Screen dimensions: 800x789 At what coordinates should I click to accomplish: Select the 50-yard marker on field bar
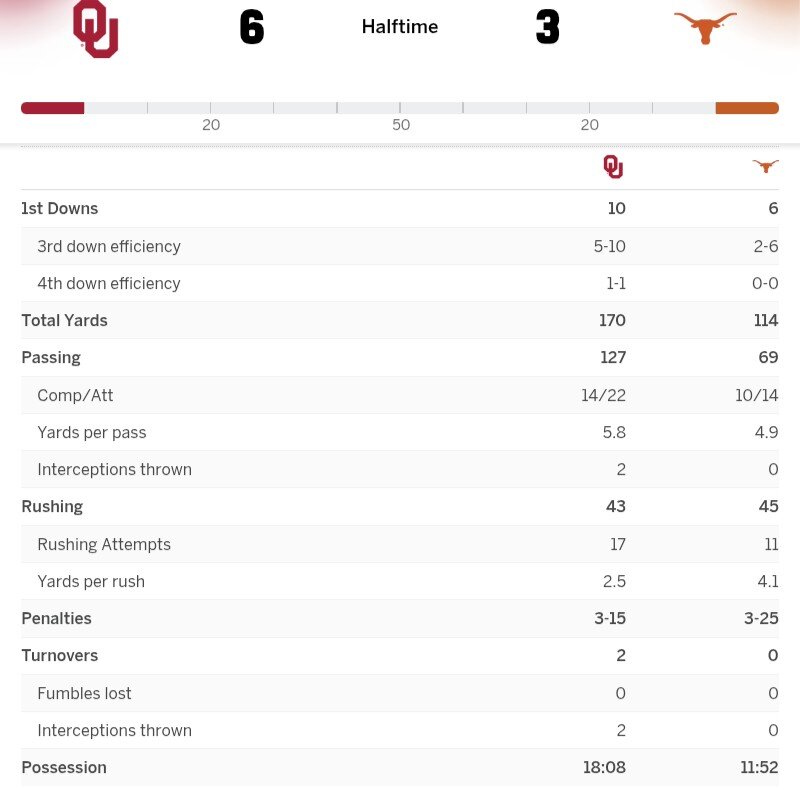tap(400, 125)
